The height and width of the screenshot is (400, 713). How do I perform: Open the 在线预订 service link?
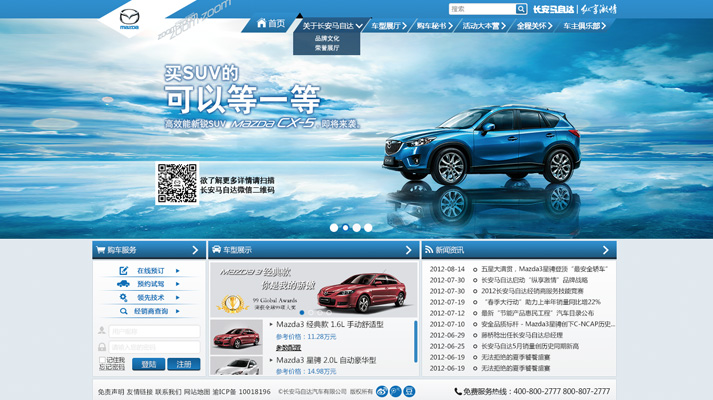coord(150,270)
